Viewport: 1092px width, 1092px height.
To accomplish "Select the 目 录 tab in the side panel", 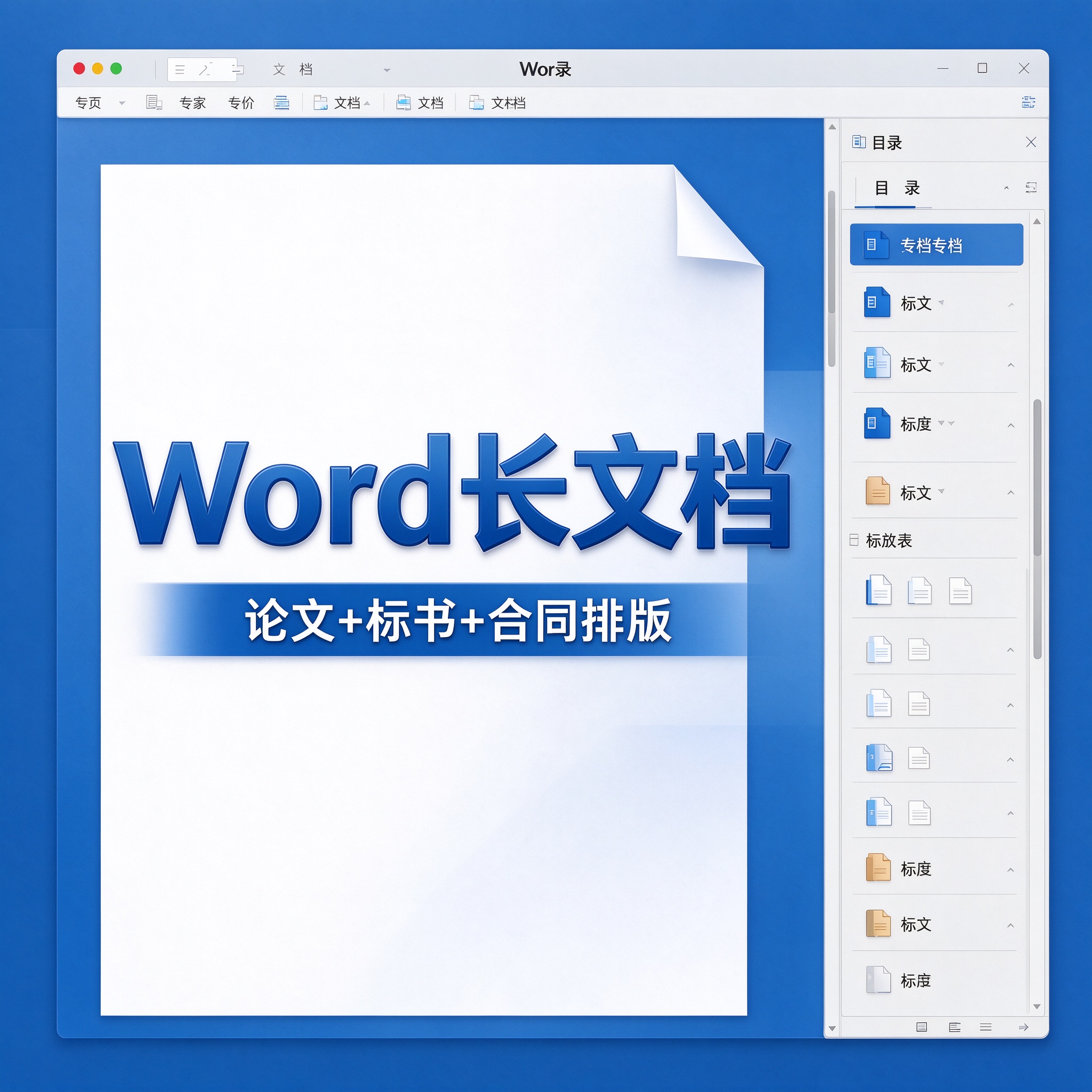I will point(896,188).
